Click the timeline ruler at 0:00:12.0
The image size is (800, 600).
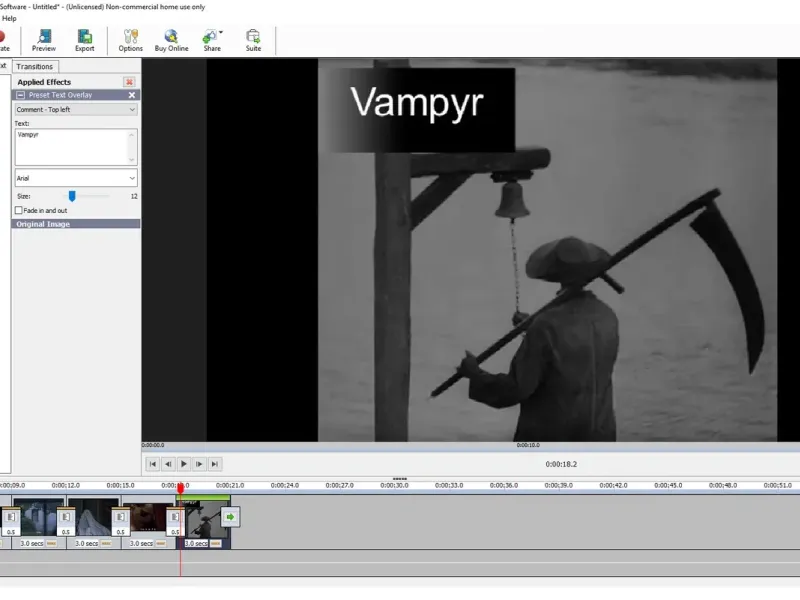click(65, 485)
